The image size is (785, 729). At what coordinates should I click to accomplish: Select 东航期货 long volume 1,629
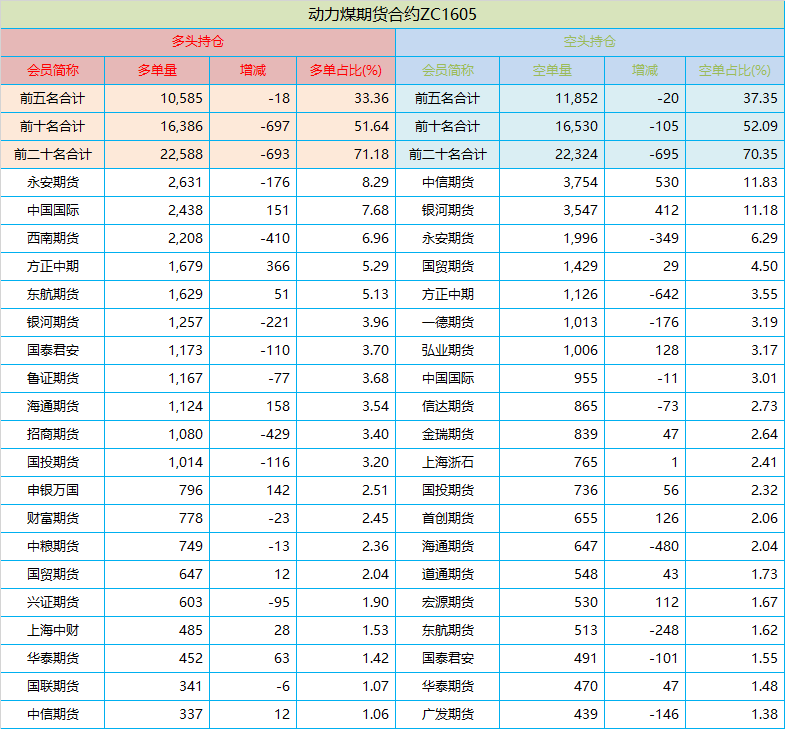pyautogui.click(x=185, y=294)
